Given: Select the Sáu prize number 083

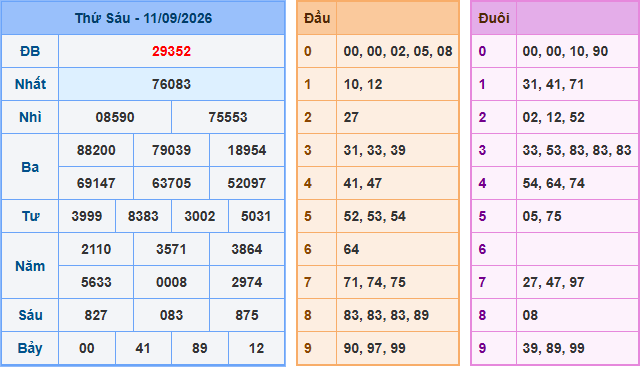Looking at the screenshot, I should [171, 315].
